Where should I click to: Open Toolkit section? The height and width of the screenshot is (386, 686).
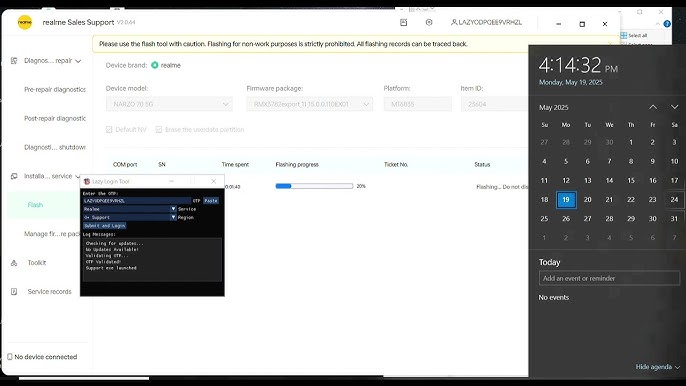[37, 263]
